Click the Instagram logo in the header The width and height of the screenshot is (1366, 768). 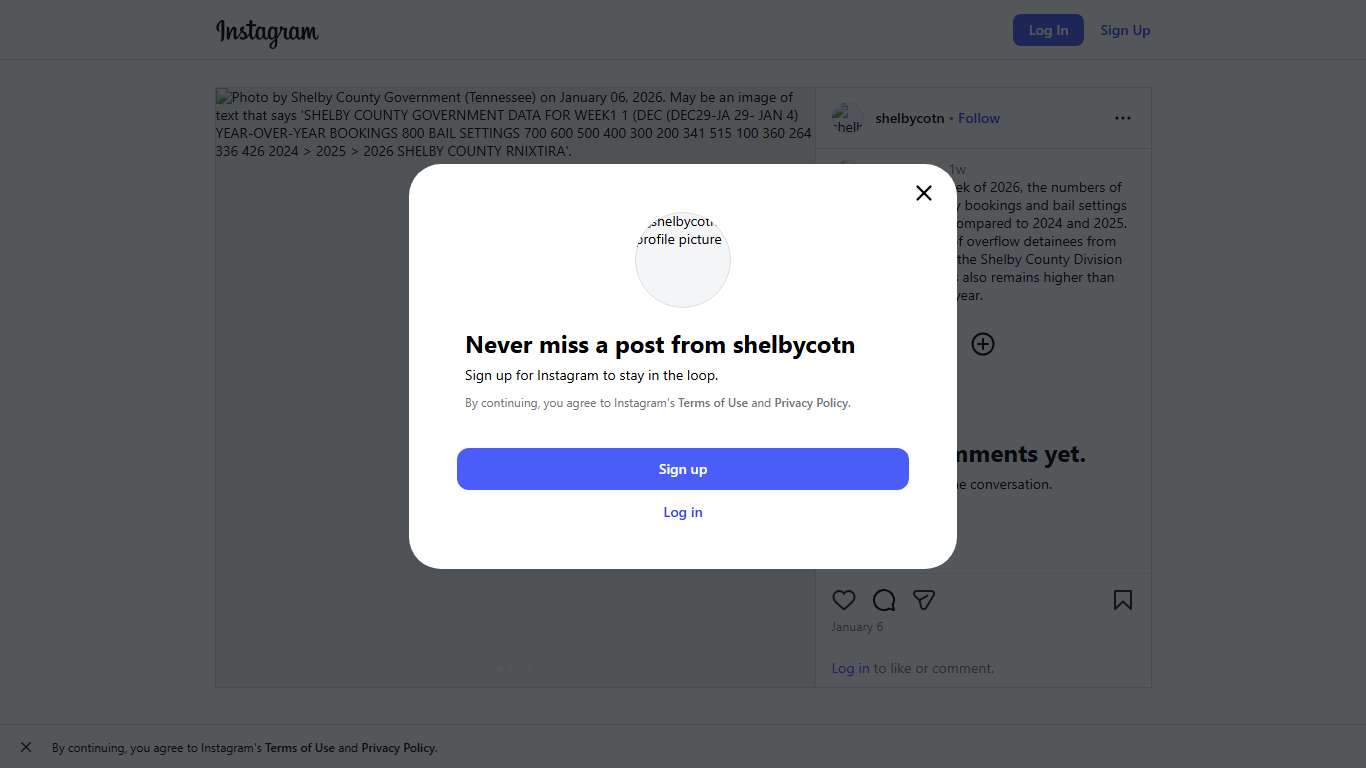(267, 31)
